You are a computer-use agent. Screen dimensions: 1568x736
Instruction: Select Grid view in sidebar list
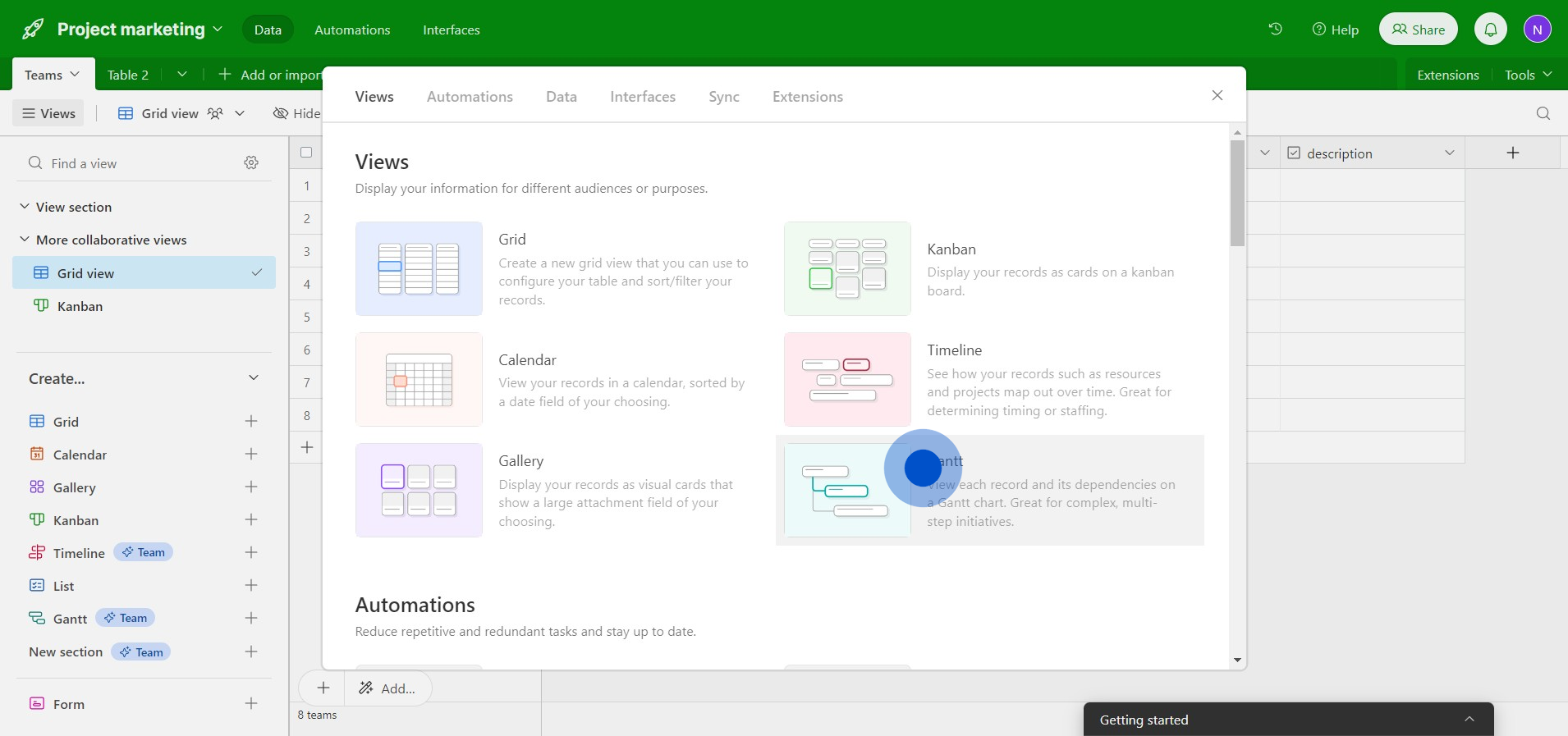tap(144, 272)
